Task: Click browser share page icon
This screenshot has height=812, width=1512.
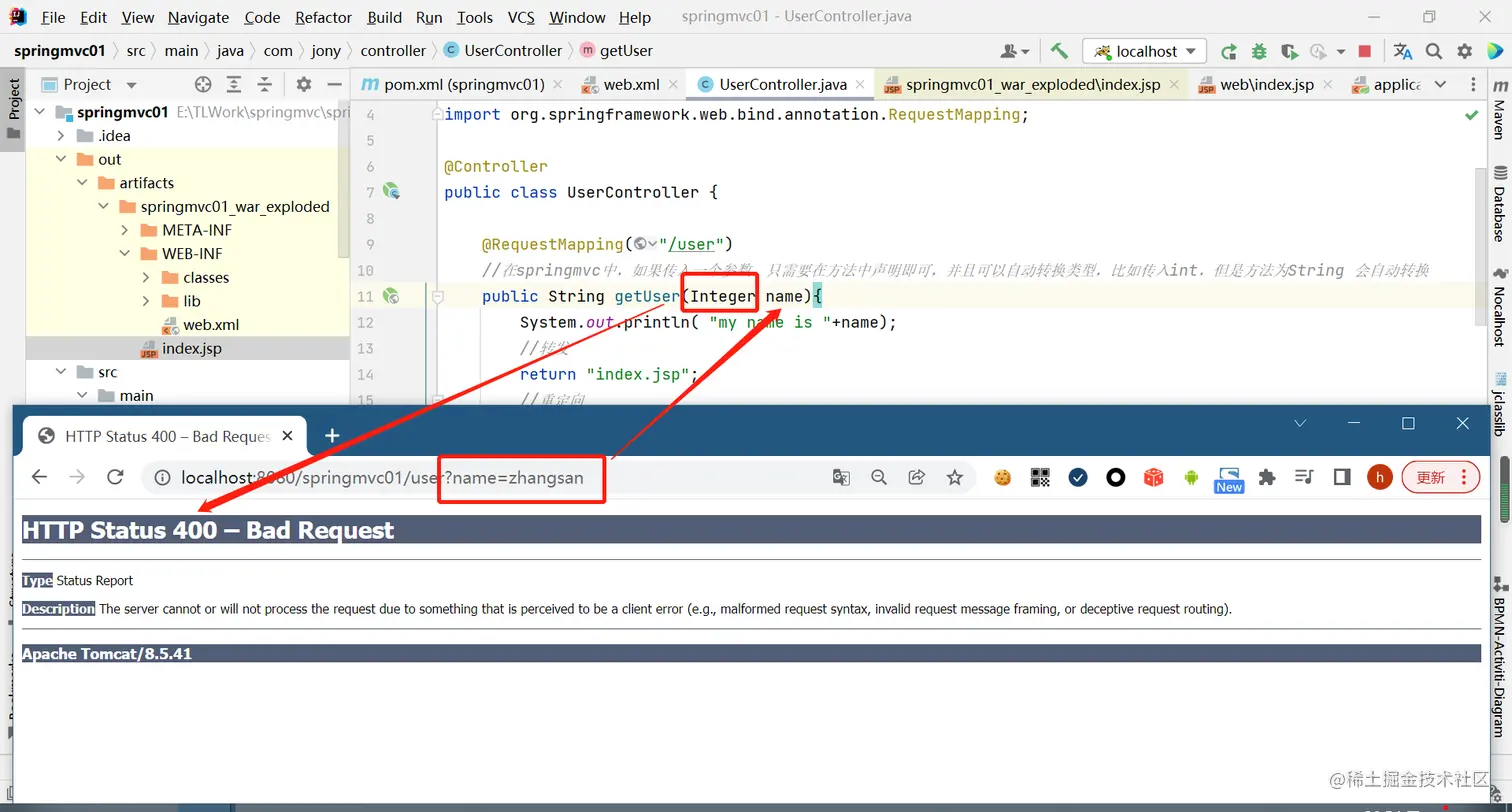Action: (x=916, y=477)
